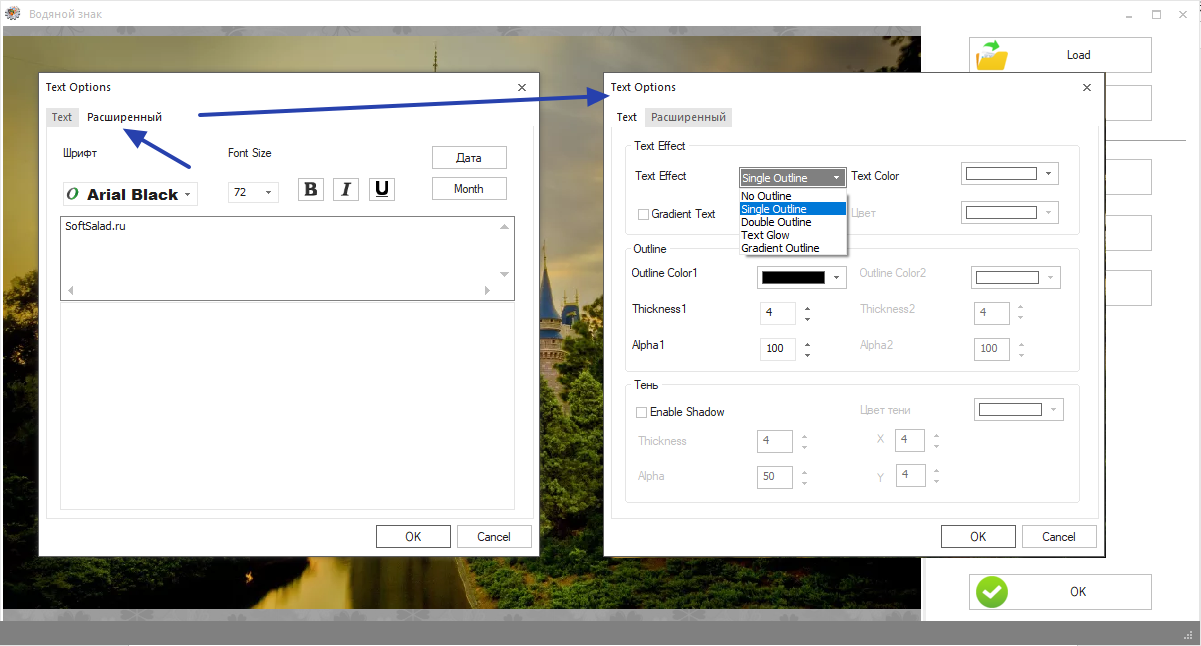Click the Шрифт label
The image size is (1201, 646).
[x=81, y=153]
